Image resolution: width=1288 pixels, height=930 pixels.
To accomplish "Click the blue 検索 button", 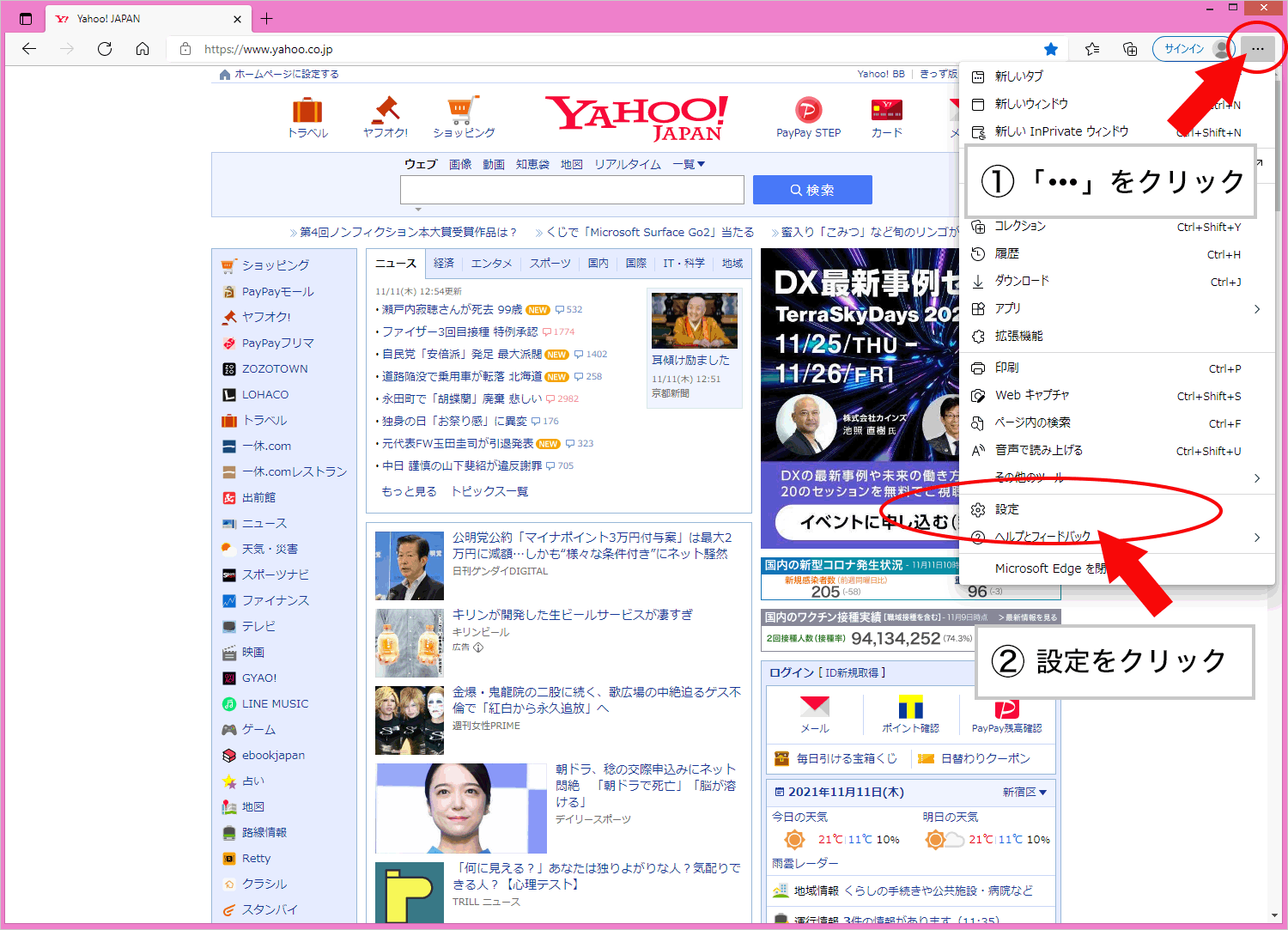I will coord(812,190).
